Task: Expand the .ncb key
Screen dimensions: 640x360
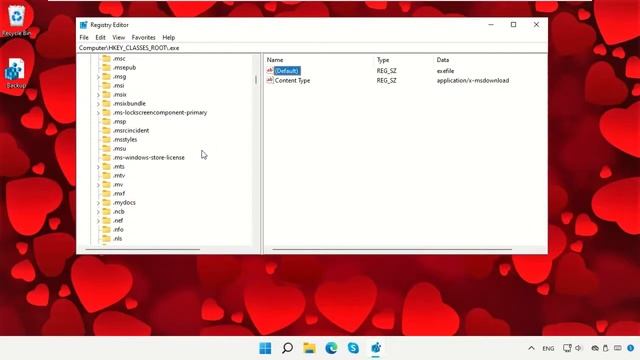Action: pos(98,211)
